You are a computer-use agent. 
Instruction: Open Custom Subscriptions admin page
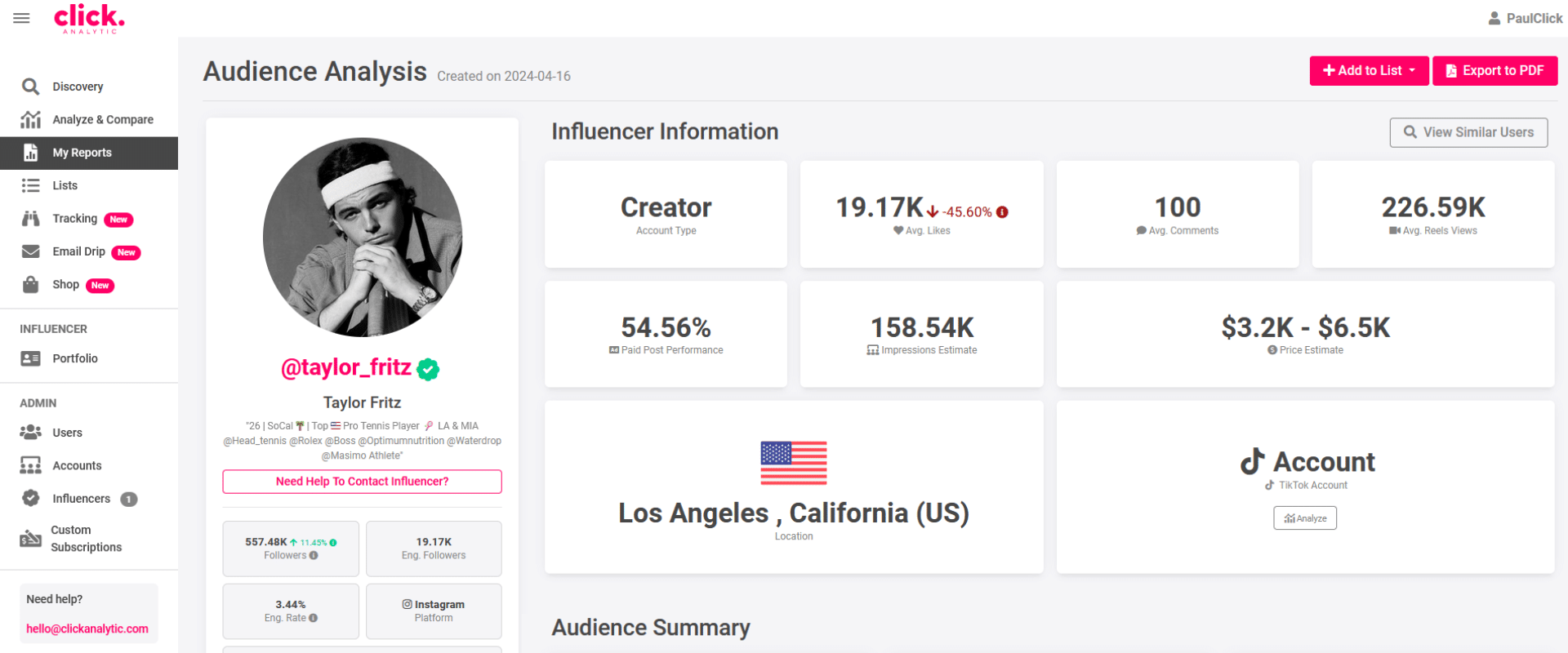pyautogui.click(x=86, y=539)
